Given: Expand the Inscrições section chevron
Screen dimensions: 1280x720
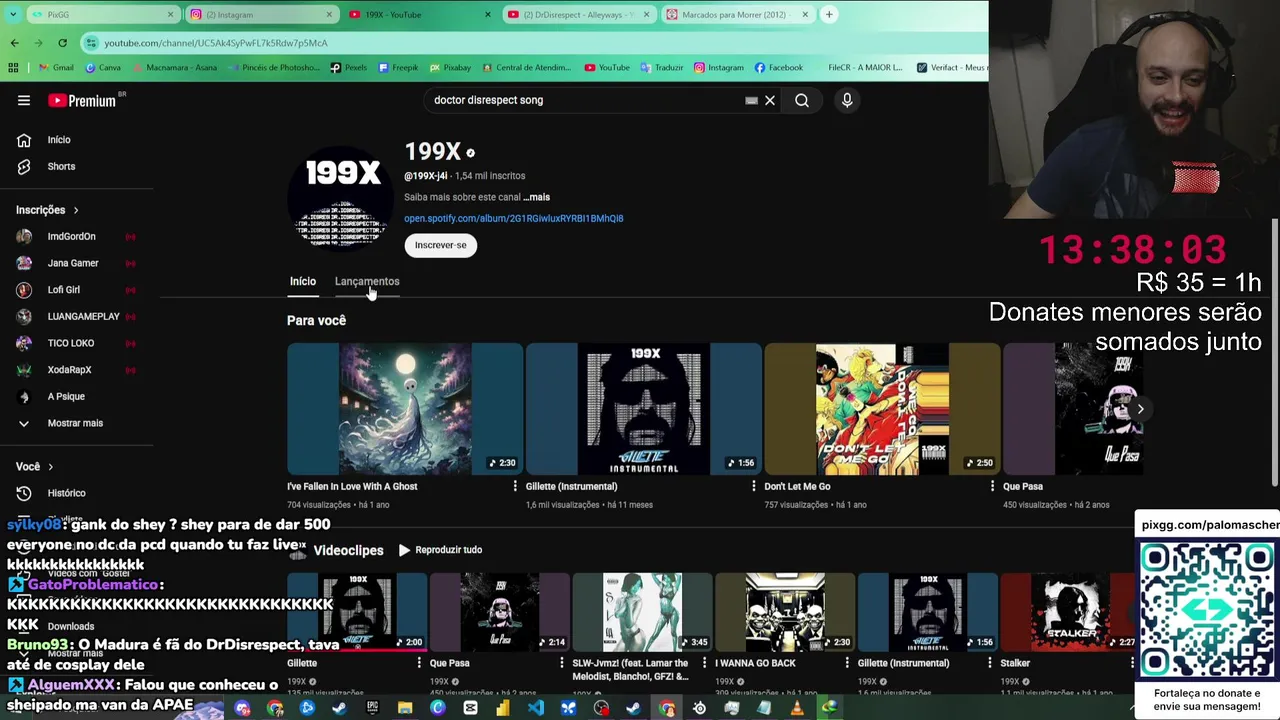Looking at the screenshot, I should [75, 210].
